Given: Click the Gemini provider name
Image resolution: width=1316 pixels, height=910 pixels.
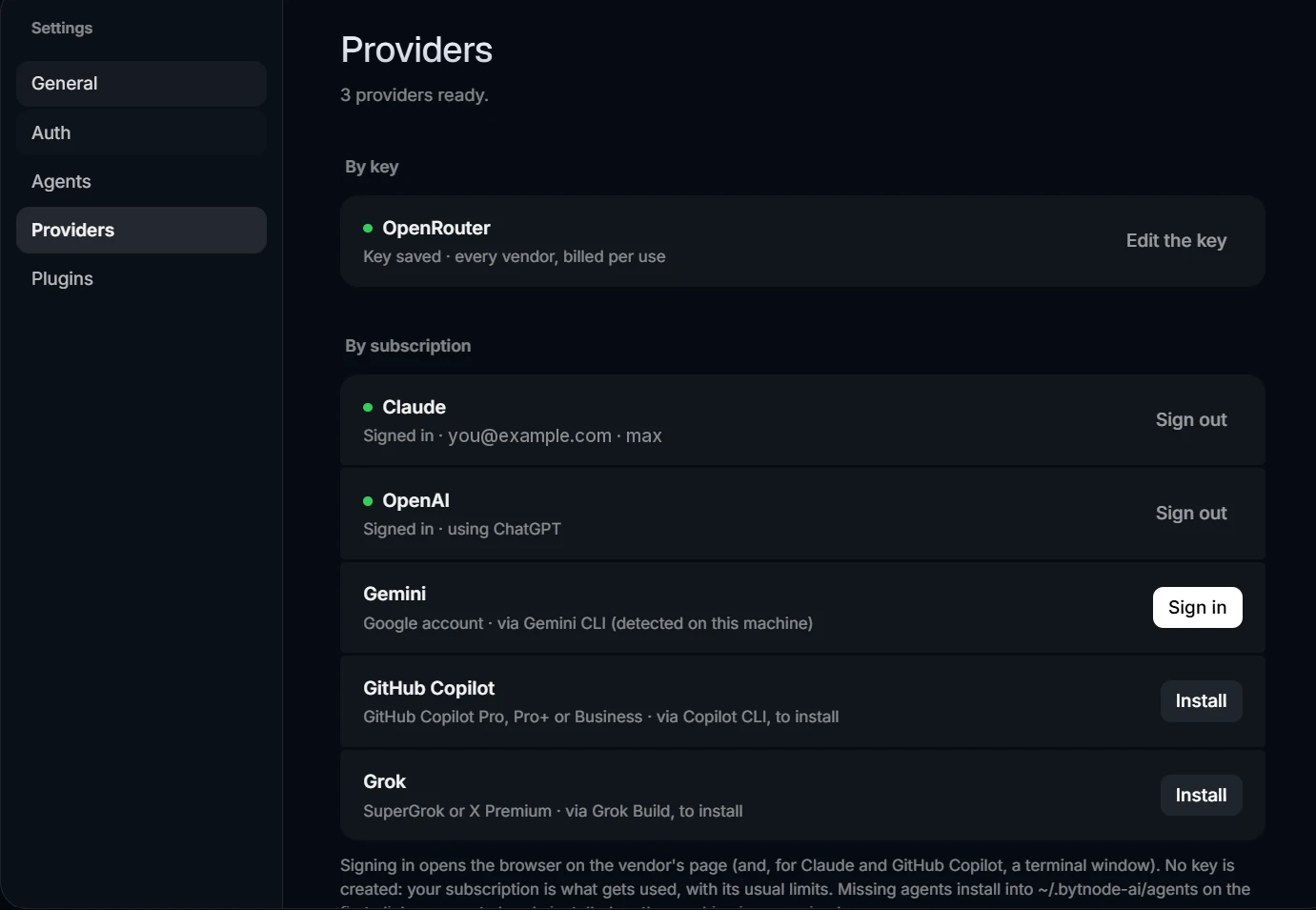Looking at the screenshot, I should coord(395,594).
